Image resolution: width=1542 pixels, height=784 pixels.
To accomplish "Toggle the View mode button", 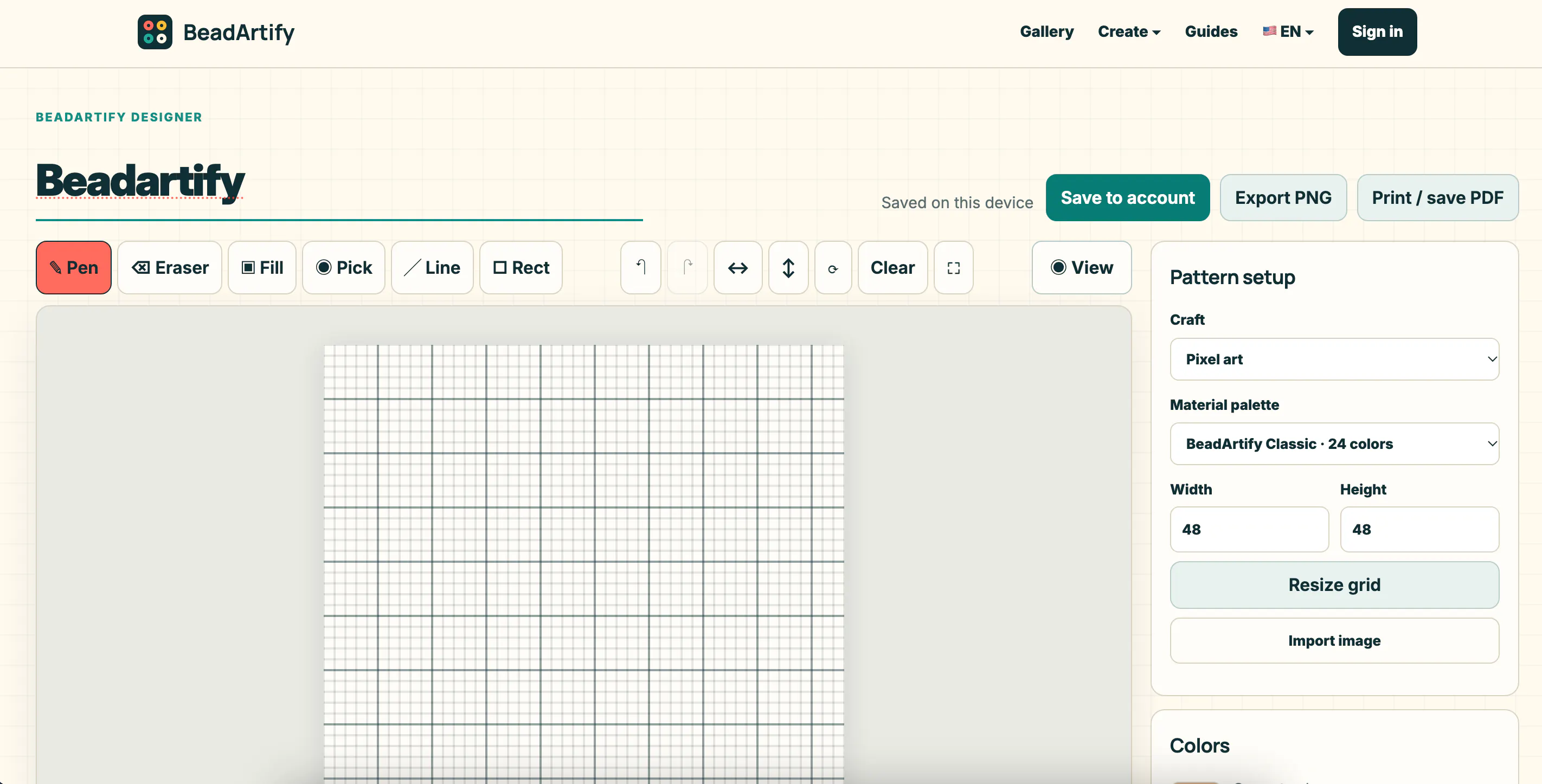I will [1082, 267].
